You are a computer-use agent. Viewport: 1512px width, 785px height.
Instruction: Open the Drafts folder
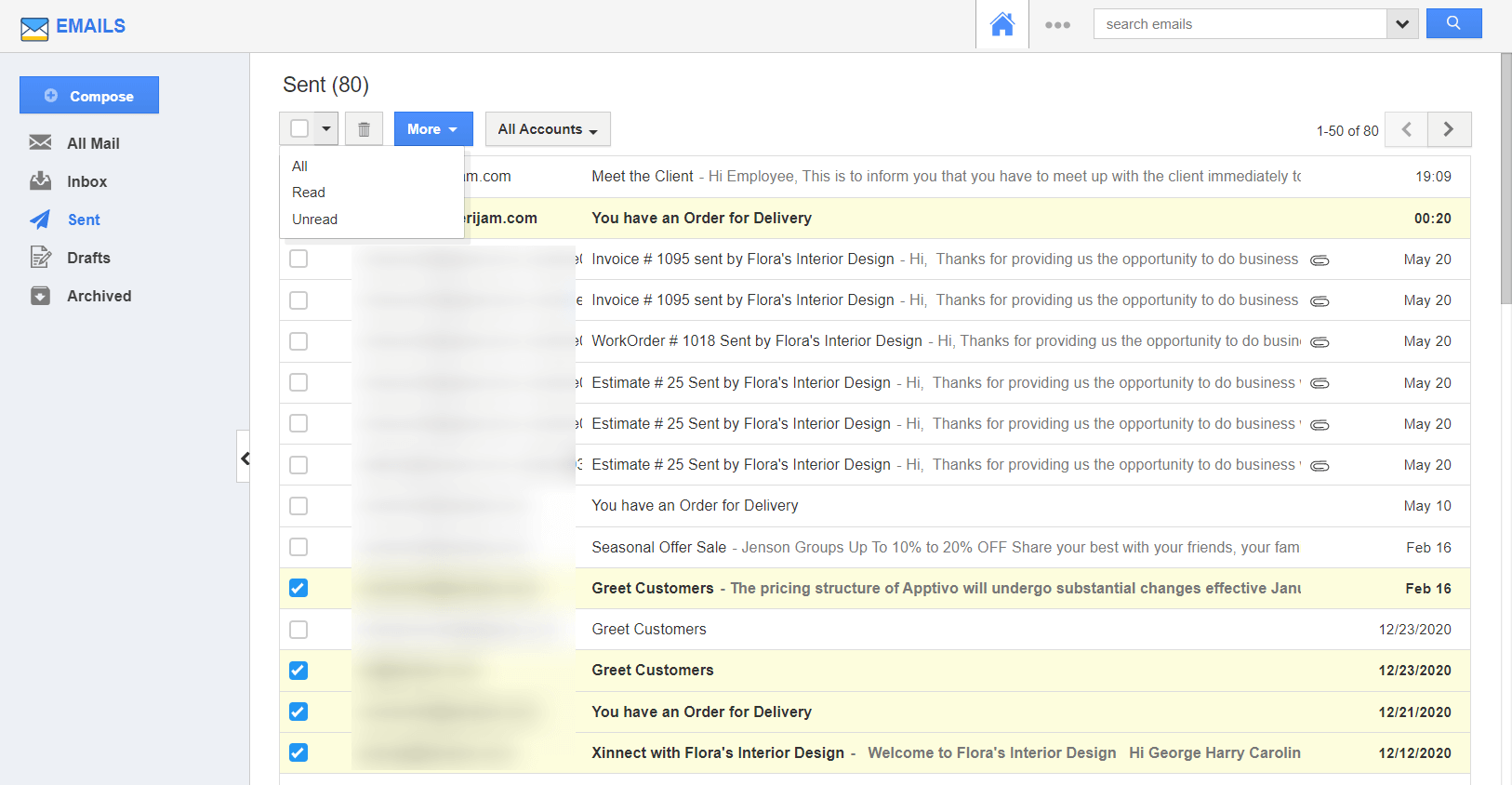point(88,258)
